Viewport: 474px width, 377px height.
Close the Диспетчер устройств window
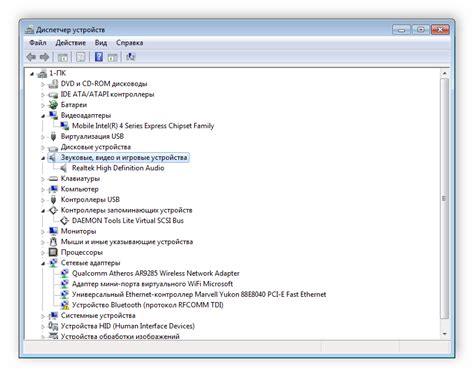pyautogui.click(x=440, y=30)
